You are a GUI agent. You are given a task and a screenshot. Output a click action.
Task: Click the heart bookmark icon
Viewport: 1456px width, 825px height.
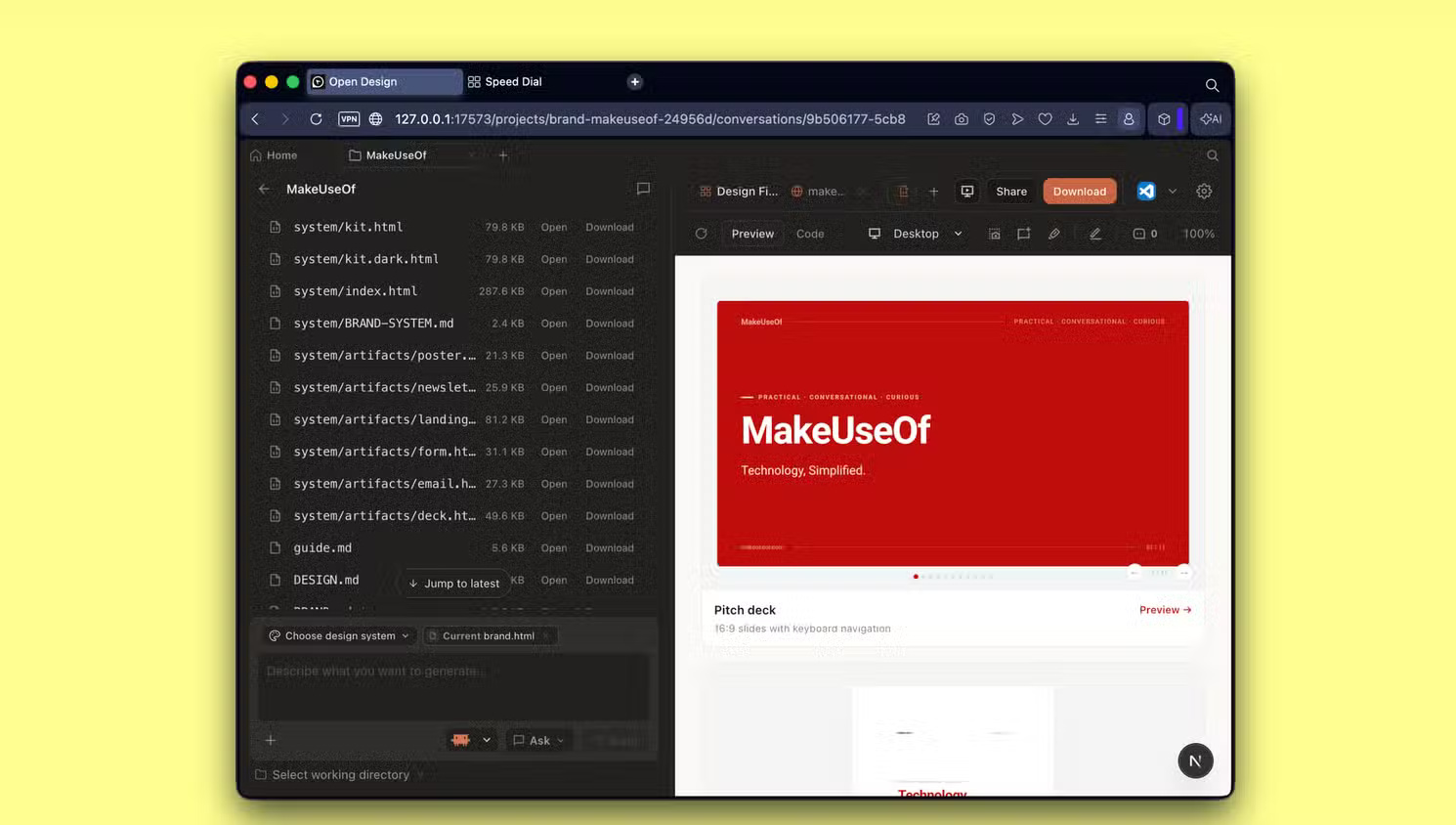point(1045,119)
